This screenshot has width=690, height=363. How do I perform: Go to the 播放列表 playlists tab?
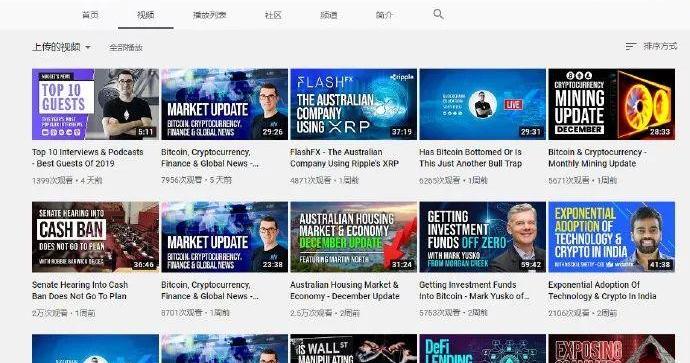point(209,15)
